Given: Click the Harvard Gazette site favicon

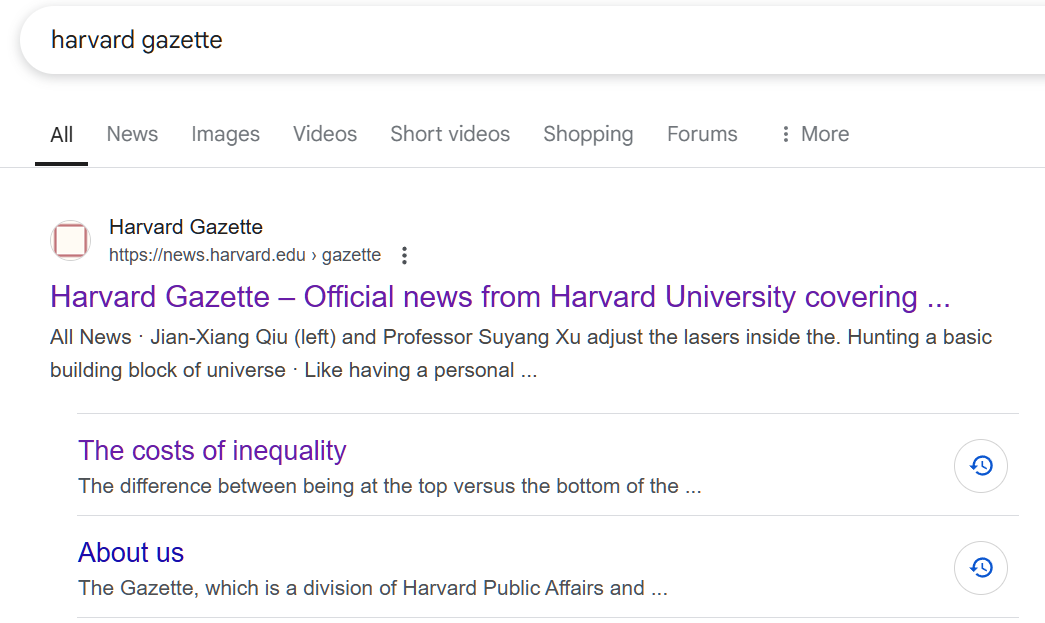Looking at the screenshot, I should click(71, 241).
